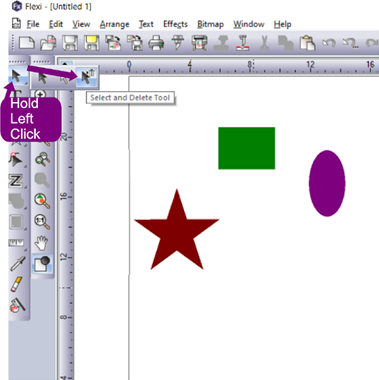Open the Bitmap menu

210,24
